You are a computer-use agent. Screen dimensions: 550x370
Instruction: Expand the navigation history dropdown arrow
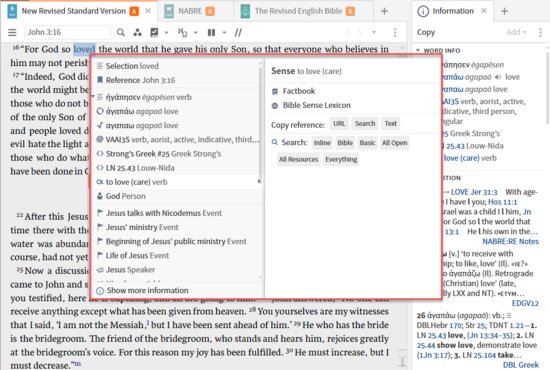[x=374, y=32]
